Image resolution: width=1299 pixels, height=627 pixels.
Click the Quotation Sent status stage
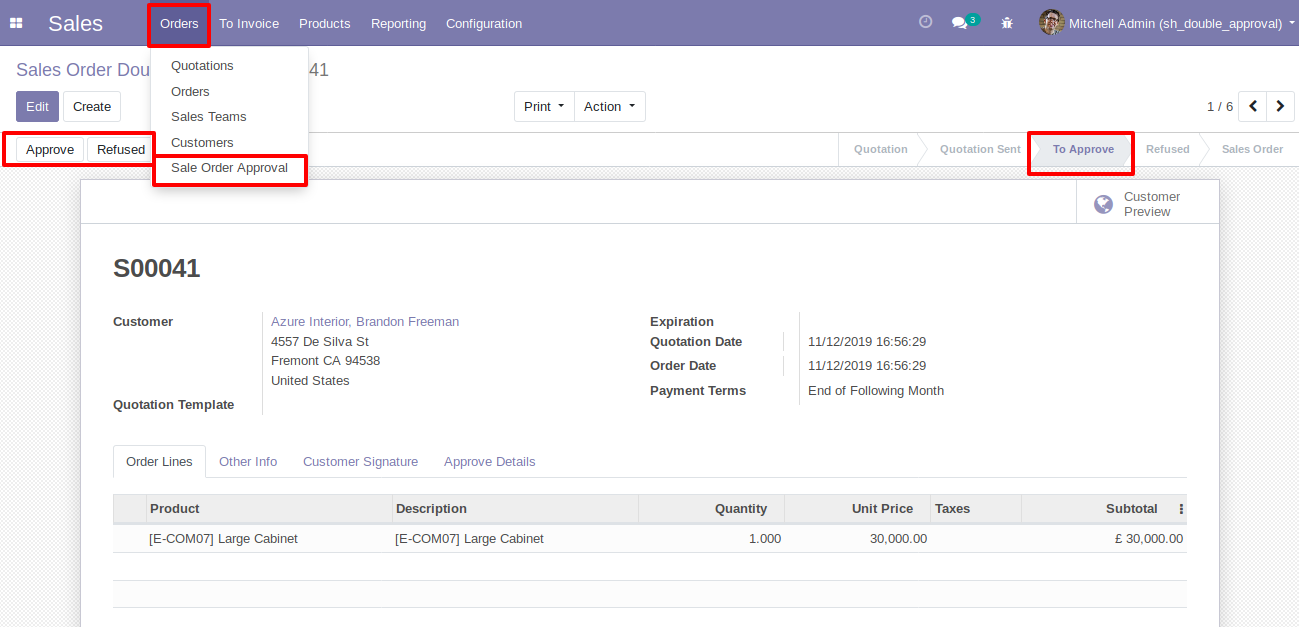coord(979,149)
